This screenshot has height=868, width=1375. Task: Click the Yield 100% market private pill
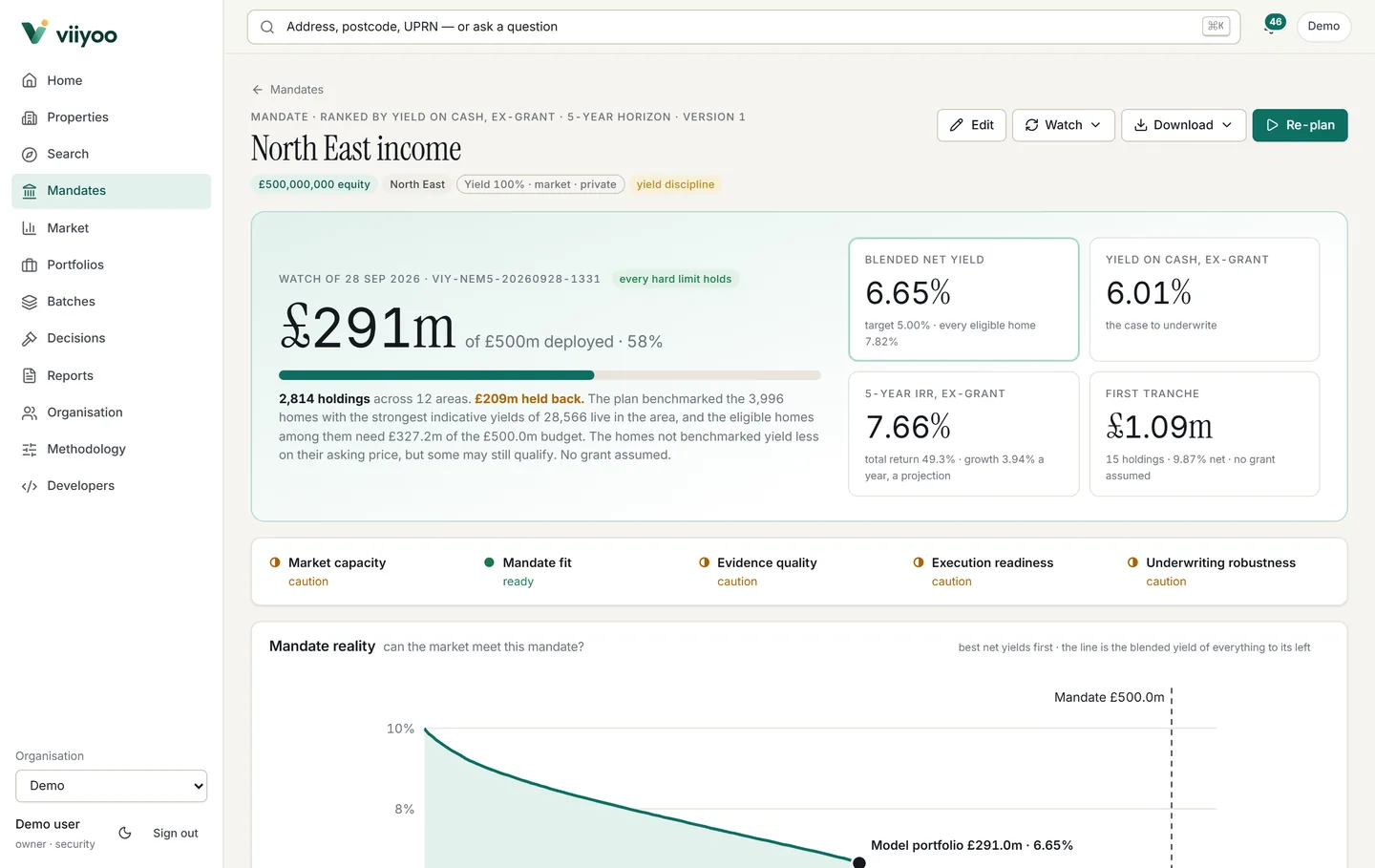540,184
